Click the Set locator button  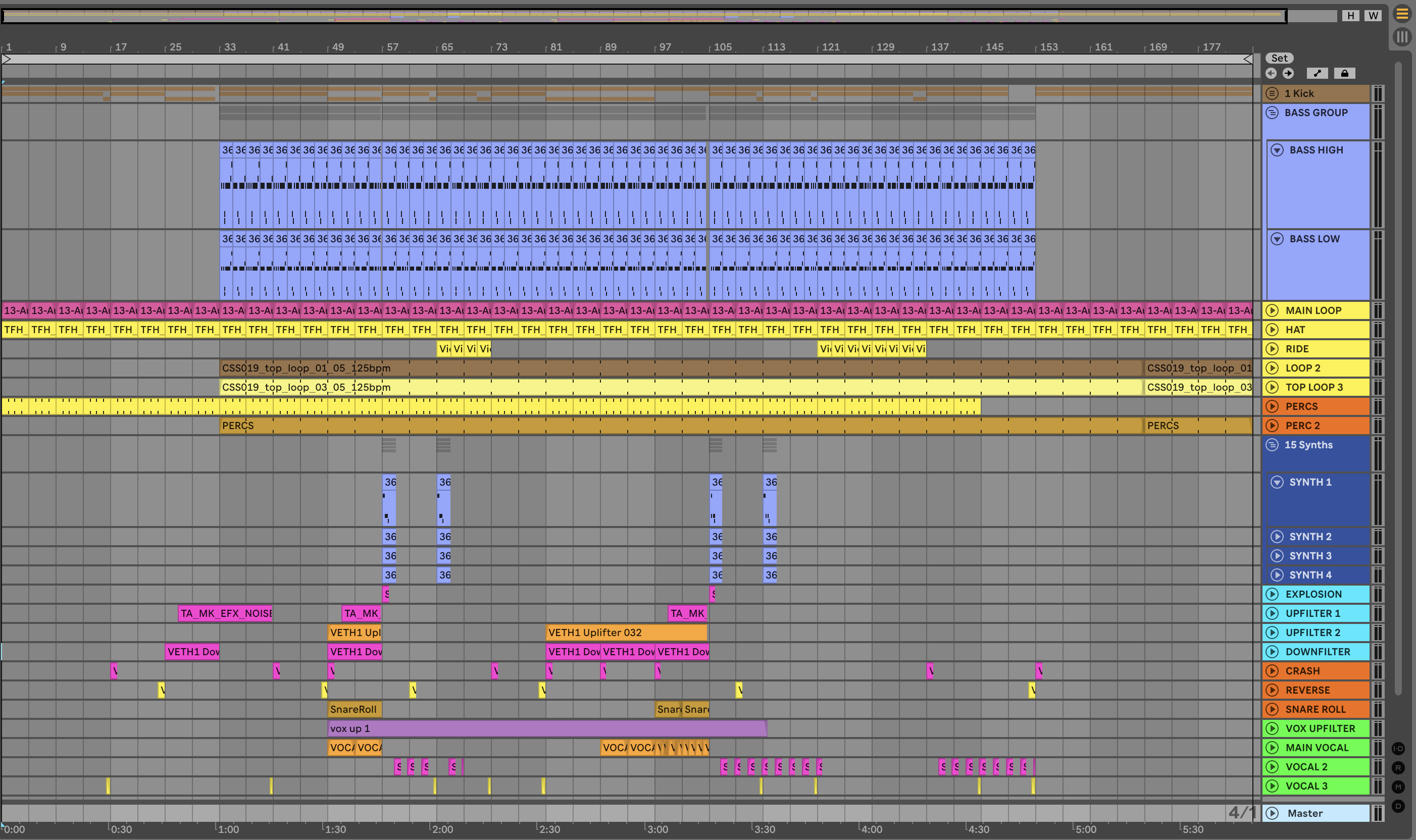coord(1279,58)
